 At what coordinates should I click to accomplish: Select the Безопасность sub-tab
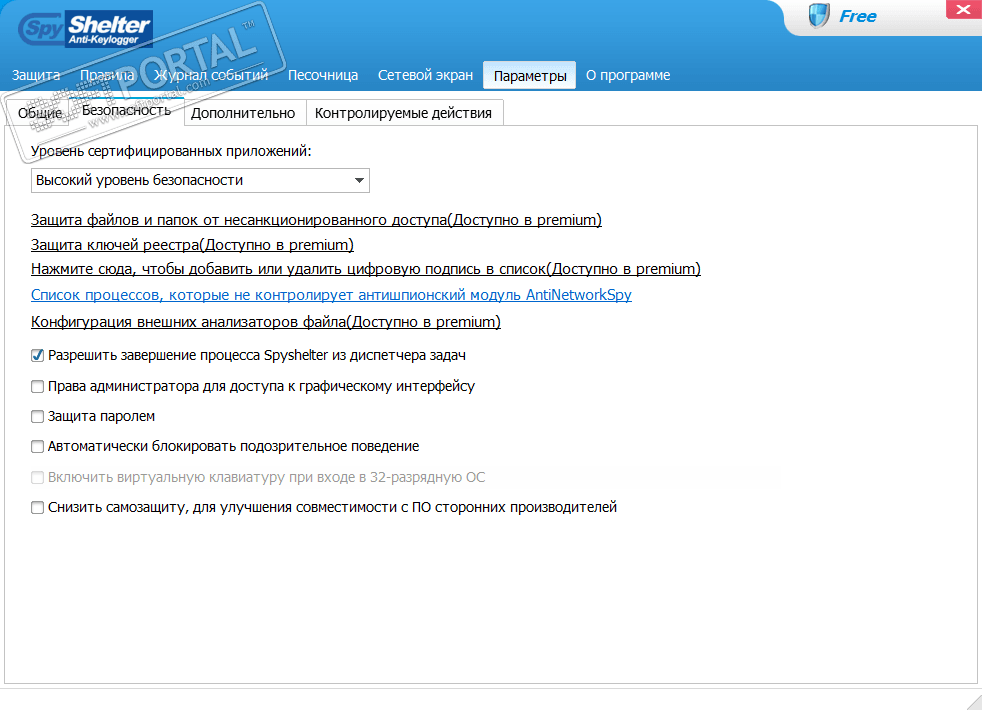click(127, 110)
